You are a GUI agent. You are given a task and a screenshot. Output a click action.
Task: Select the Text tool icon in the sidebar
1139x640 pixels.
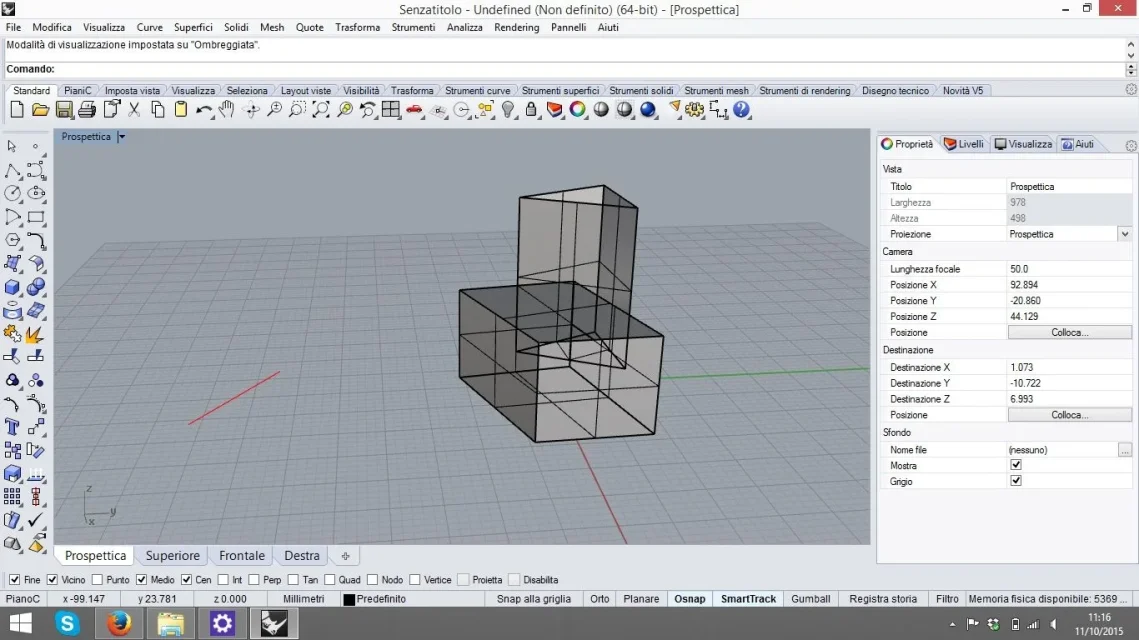tap(12, 426)
